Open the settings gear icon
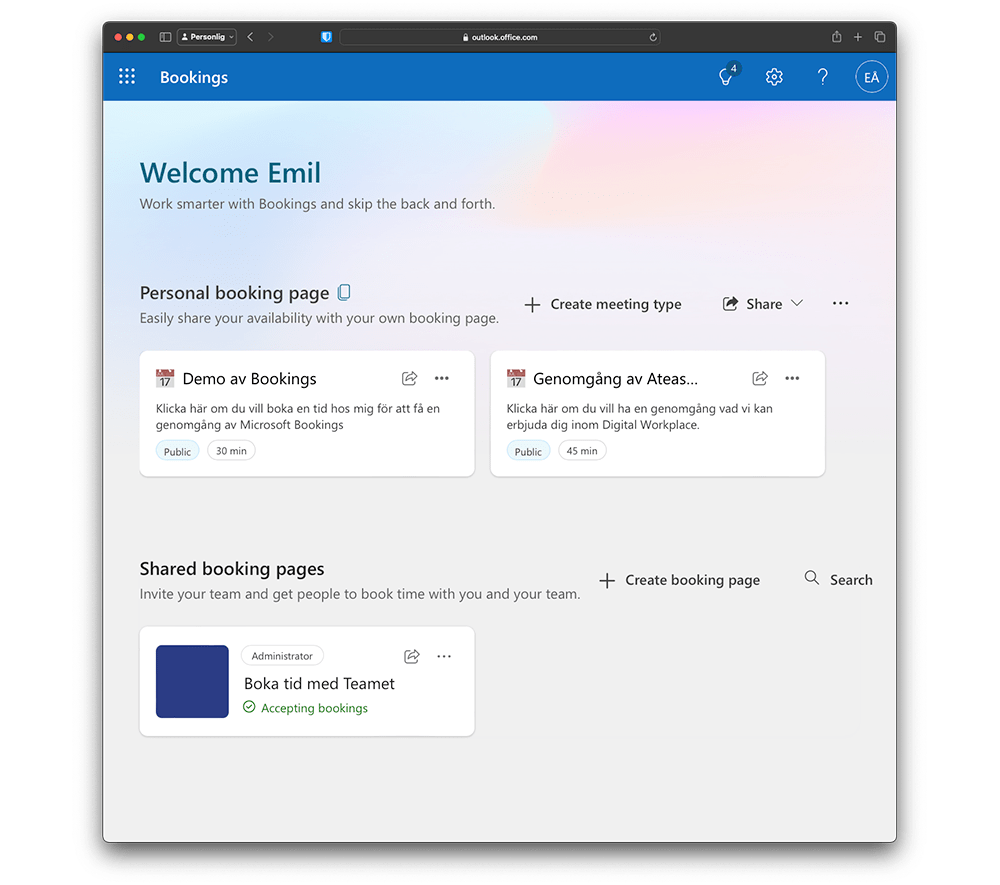Screen dimensions: 1000x885 point(774,77)
